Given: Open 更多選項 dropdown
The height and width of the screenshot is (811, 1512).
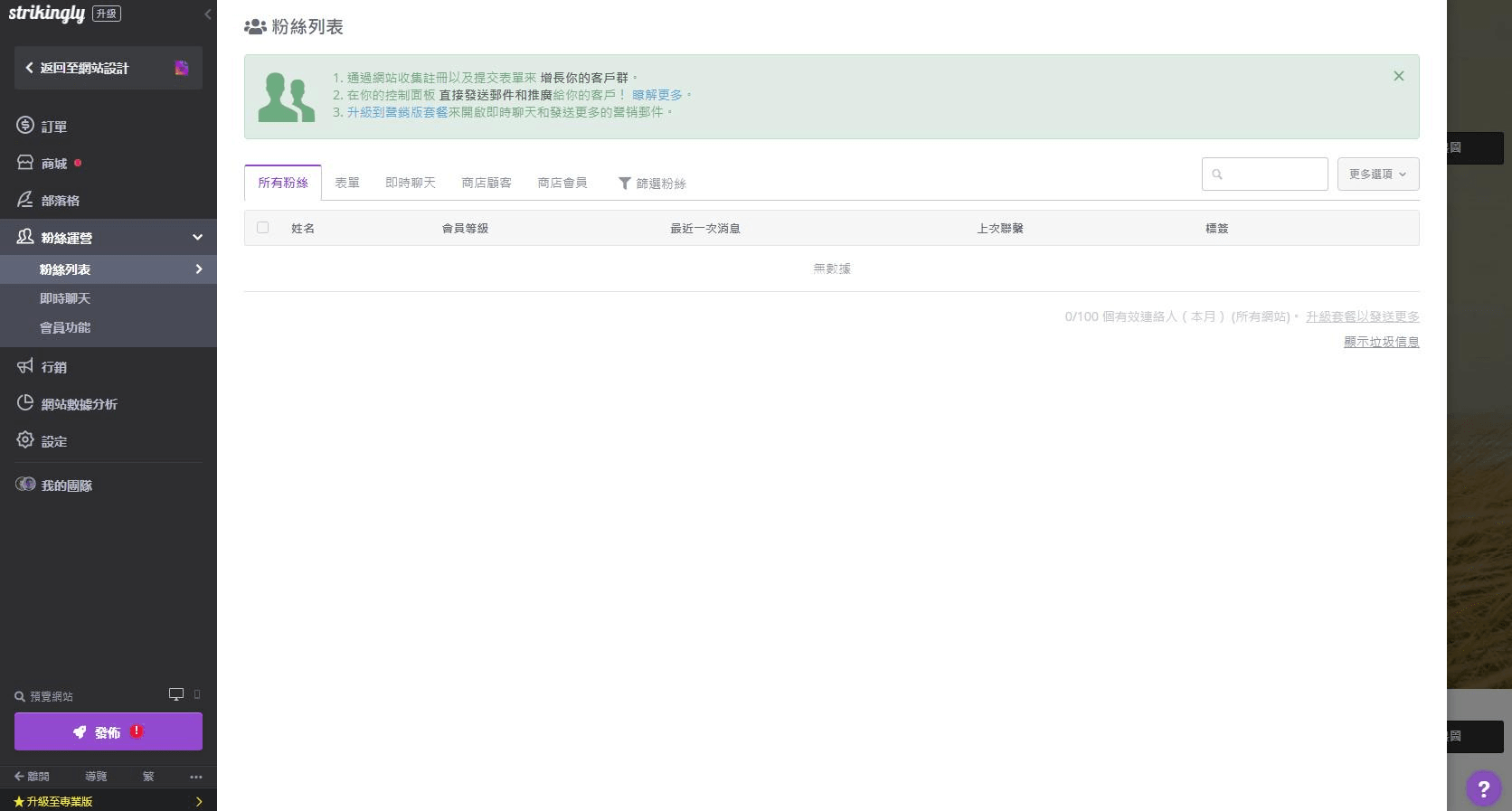Looking at the screenshot, I should [1378, 174].
